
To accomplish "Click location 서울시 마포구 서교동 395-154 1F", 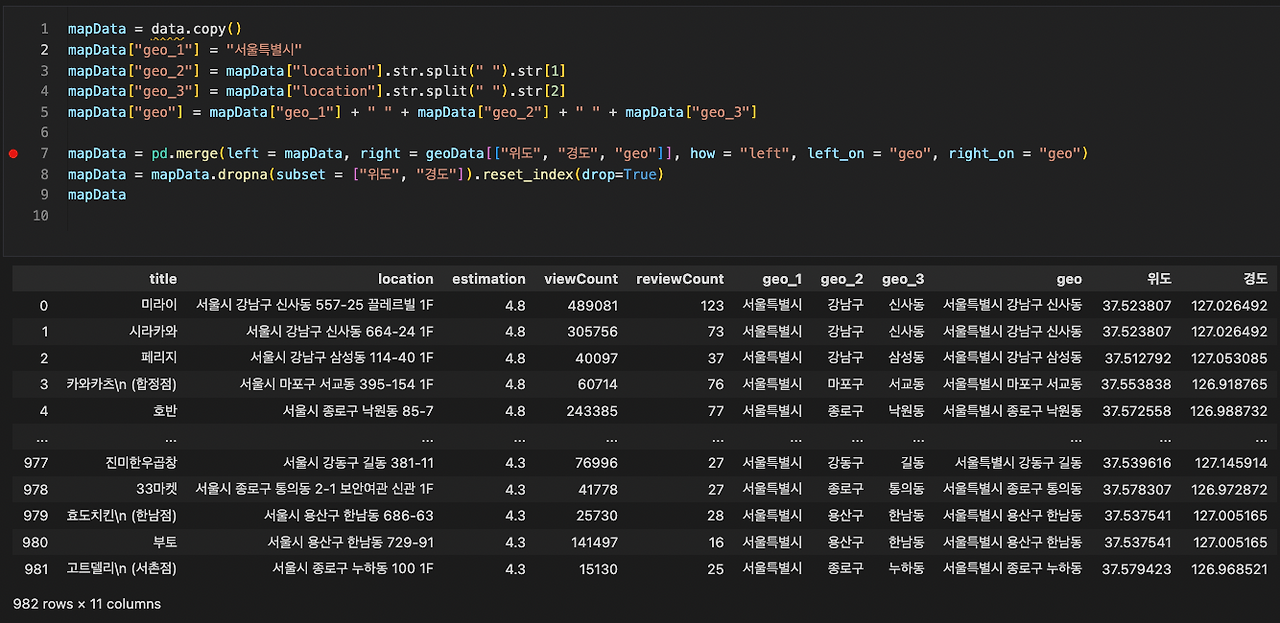I will pos(337,383).
